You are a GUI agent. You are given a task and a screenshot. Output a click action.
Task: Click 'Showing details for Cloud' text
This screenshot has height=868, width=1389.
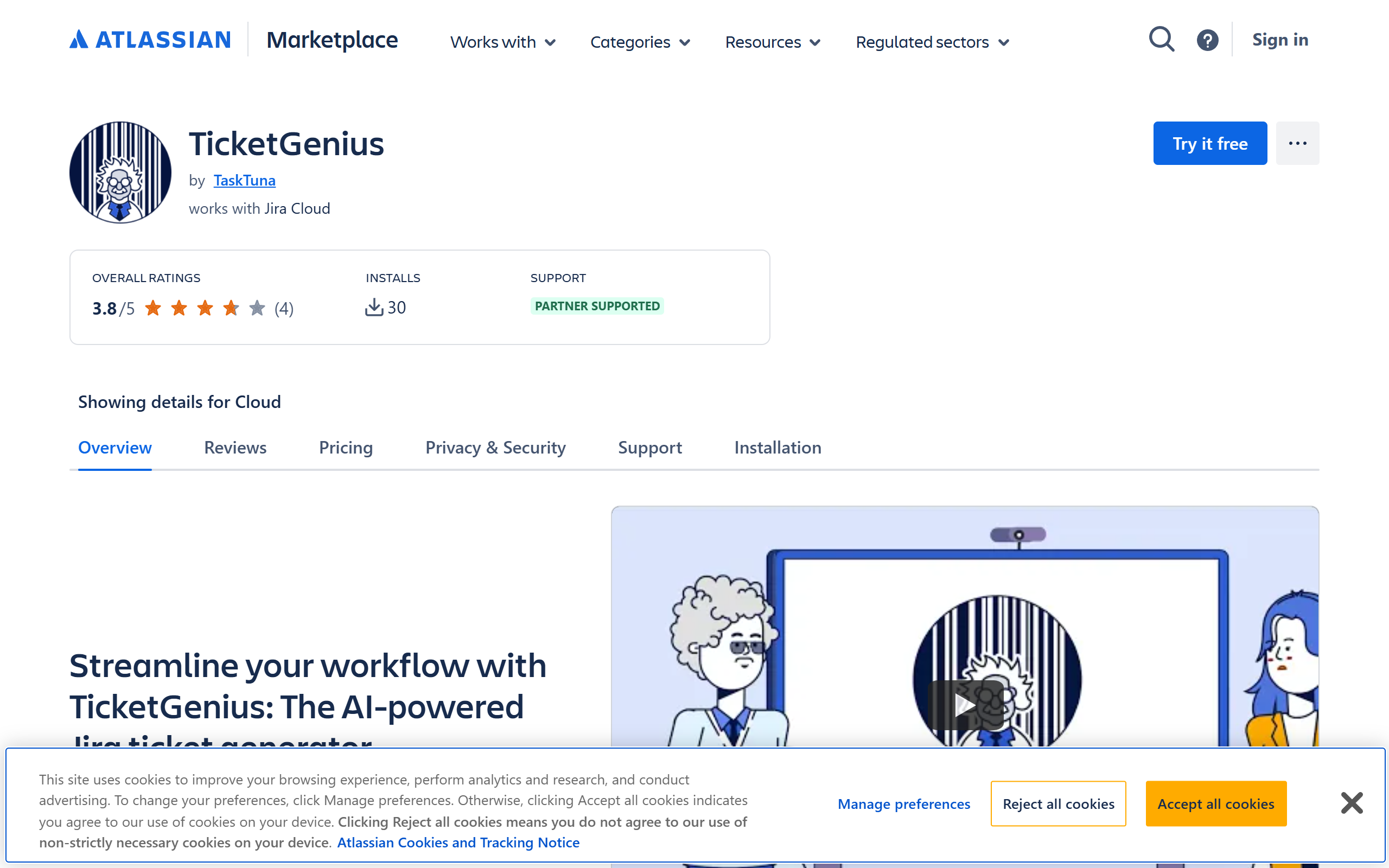[179, 402]
